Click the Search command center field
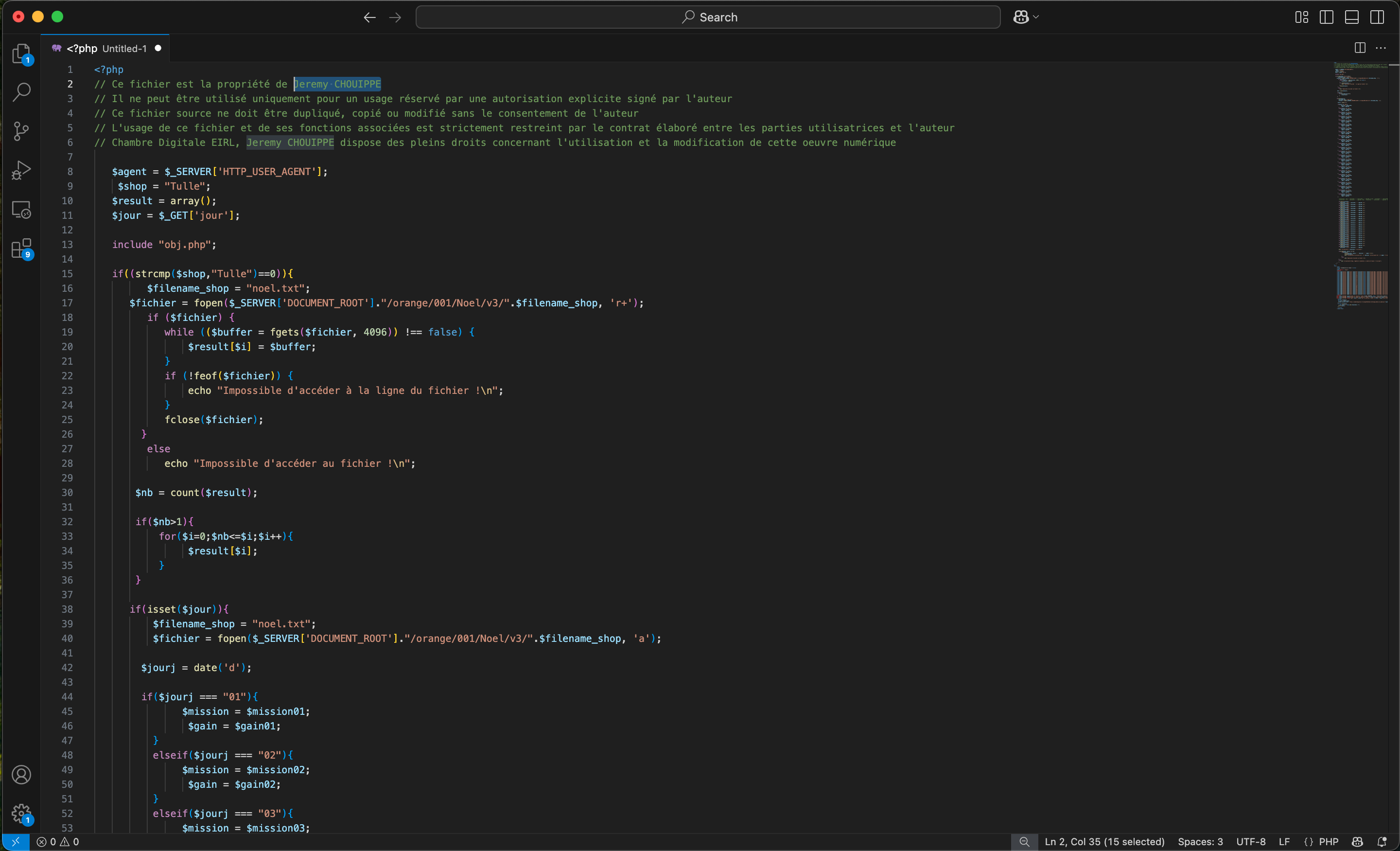 tap(708, 17)
